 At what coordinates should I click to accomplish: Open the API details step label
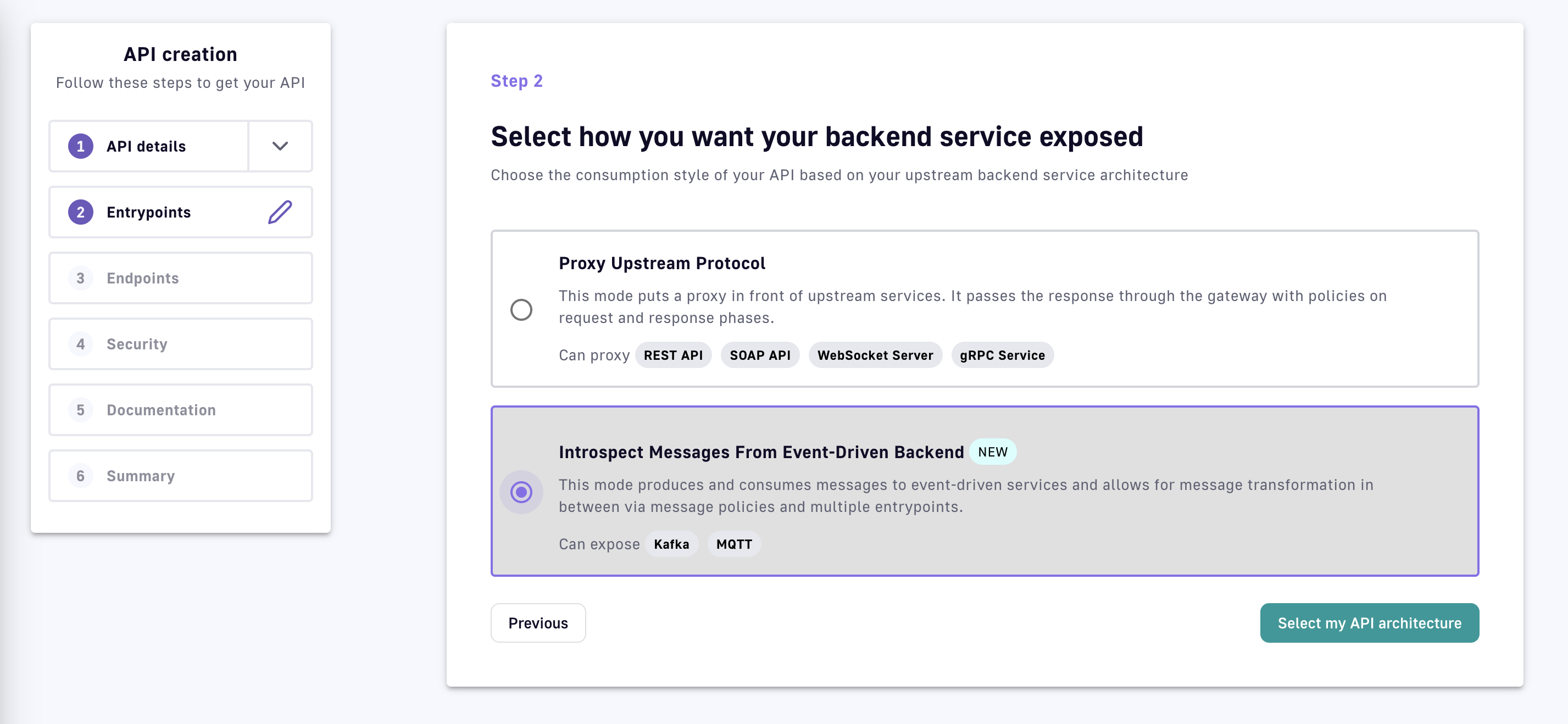[146, 146]
